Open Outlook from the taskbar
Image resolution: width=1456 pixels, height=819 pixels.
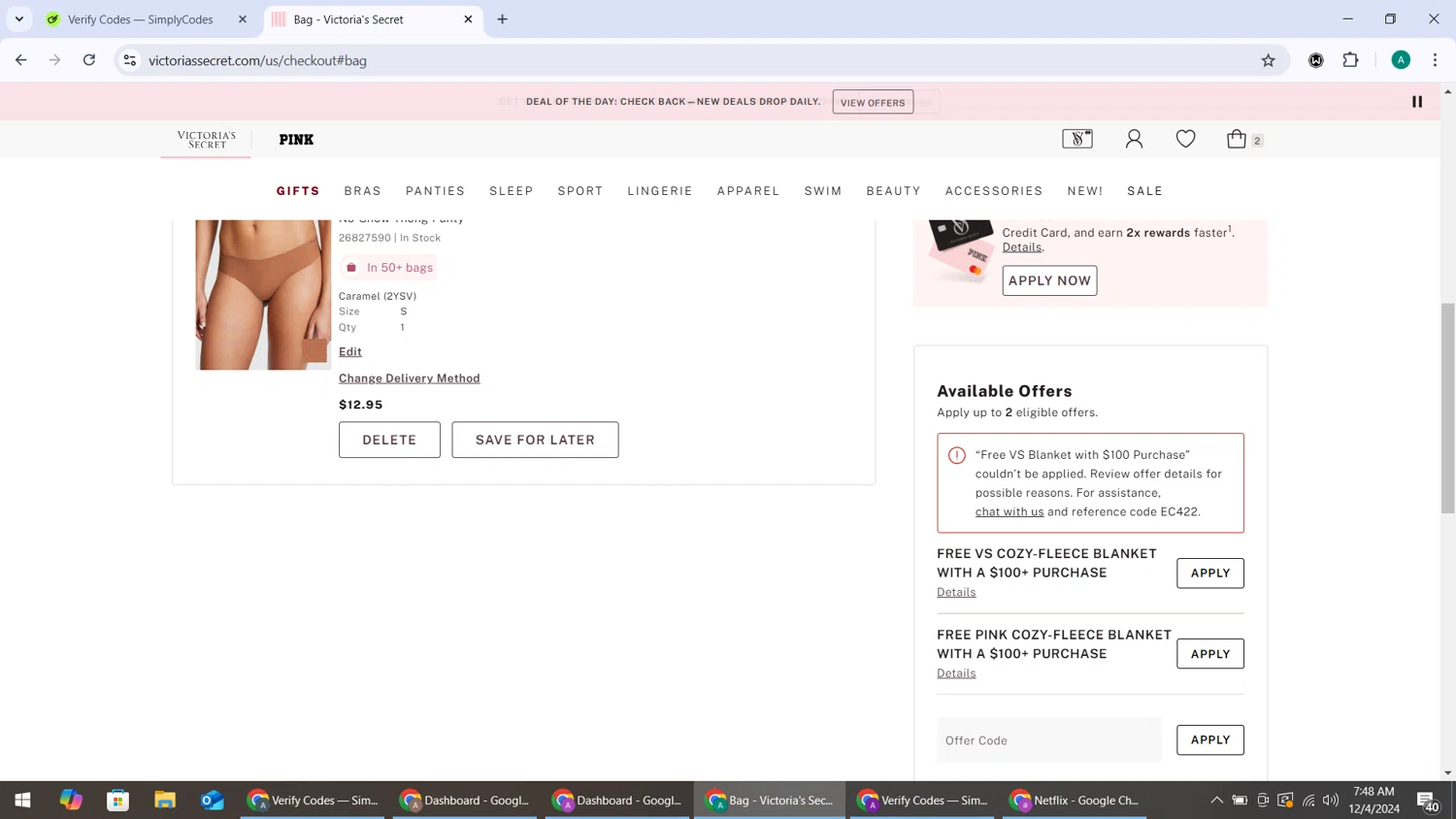[213, 801]
